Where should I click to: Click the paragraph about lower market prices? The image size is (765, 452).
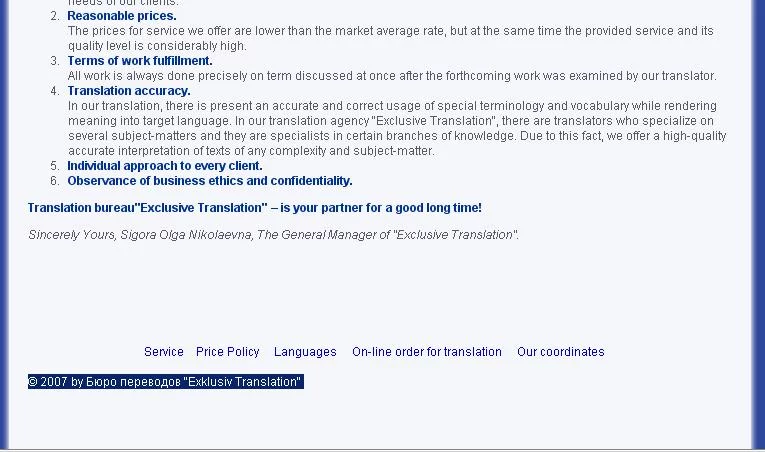[x=390, y=38]
